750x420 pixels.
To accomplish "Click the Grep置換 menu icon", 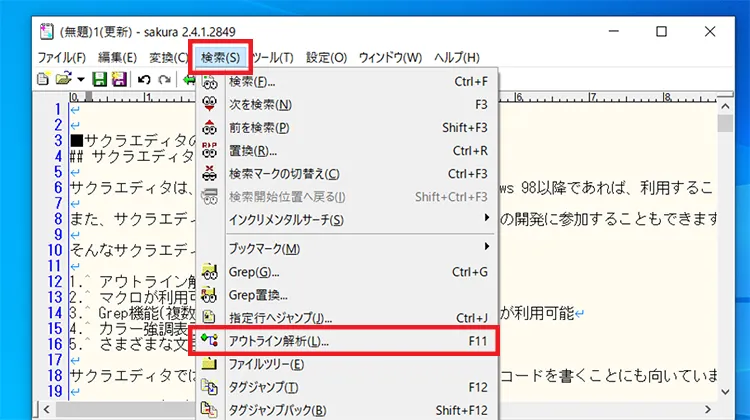I will click(210, 295).
